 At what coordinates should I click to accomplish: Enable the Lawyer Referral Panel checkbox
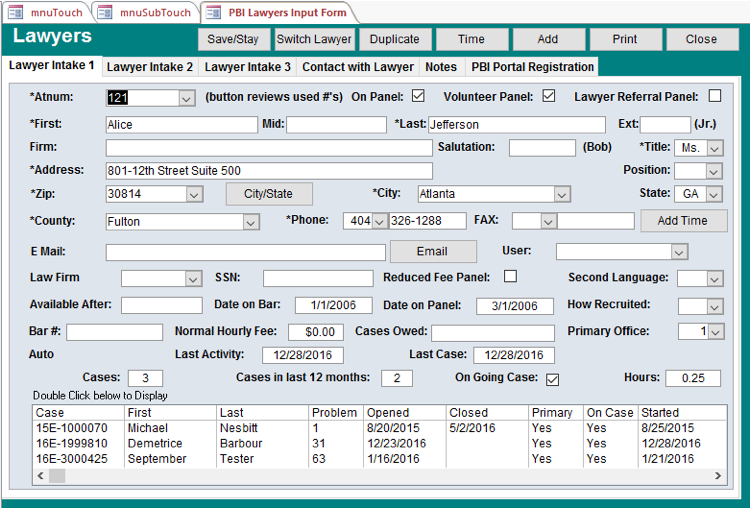714,97
